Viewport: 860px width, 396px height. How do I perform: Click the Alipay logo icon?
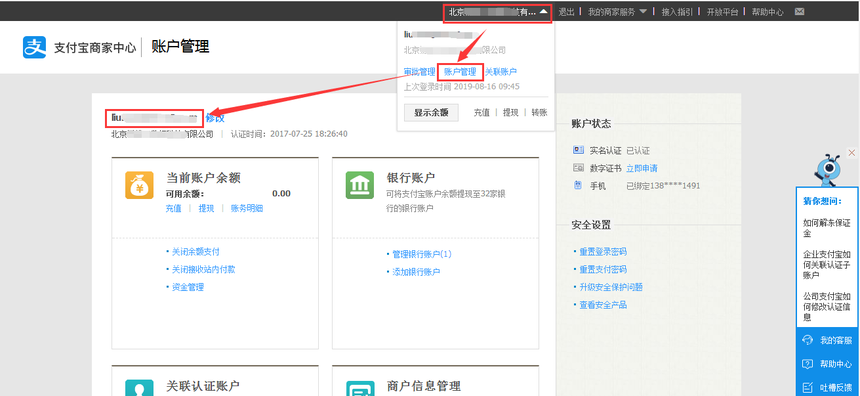[34, 47]
